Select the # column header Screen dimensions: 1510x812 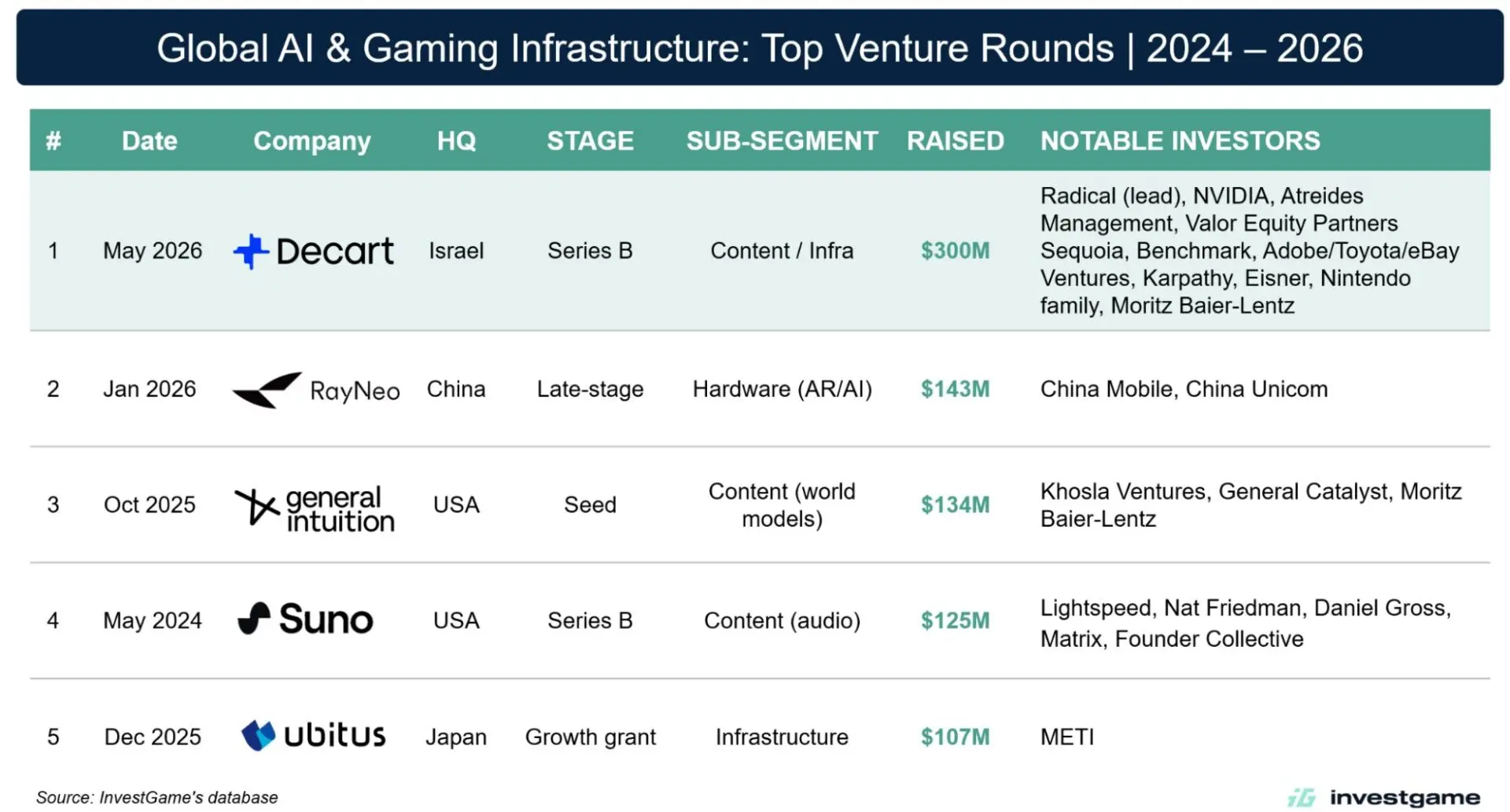pyautogui.click(x=53, y=141)
